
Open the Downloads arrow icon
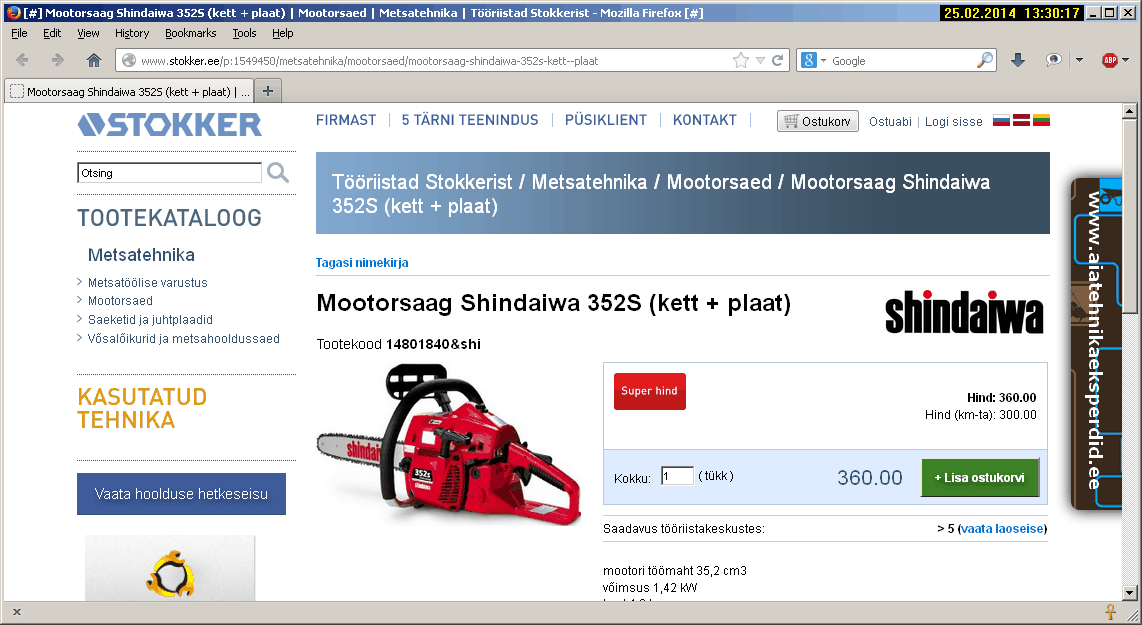[x=1018, y=60]
